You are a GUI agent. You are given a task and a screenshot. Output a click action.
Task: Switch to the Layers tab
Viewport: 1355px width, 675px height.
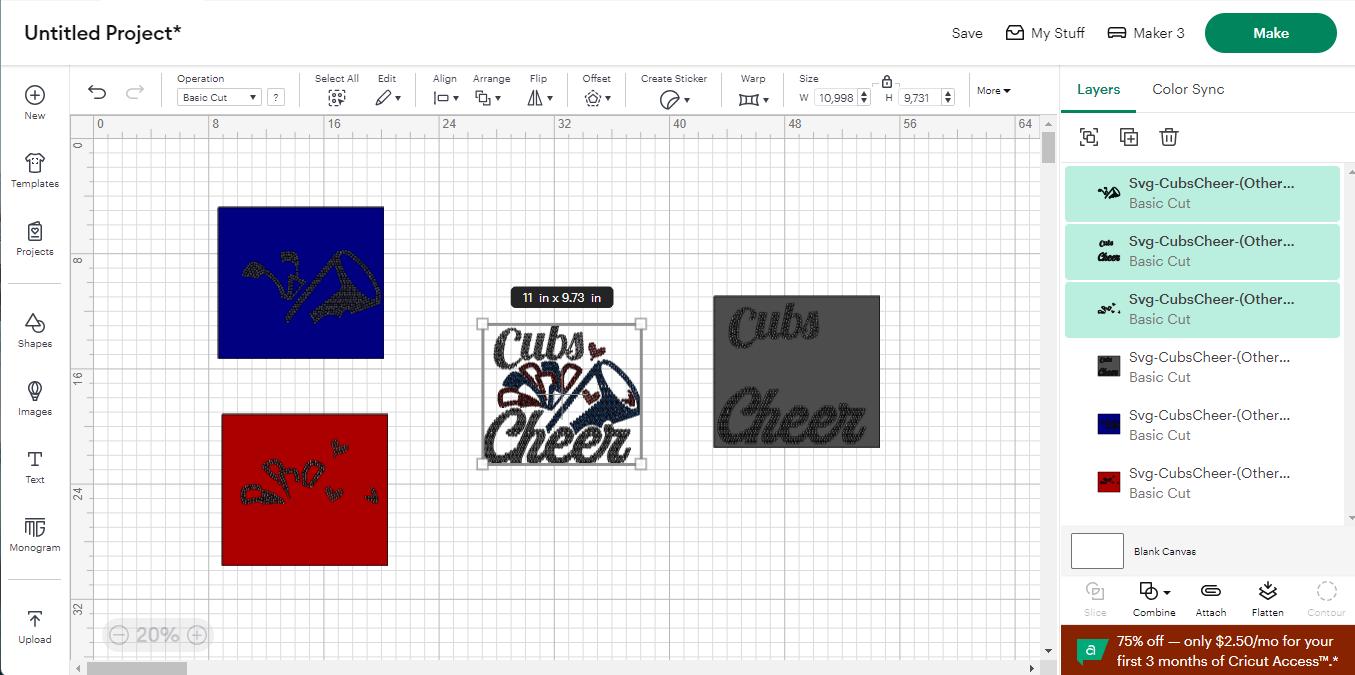[x=1098, y=89]
